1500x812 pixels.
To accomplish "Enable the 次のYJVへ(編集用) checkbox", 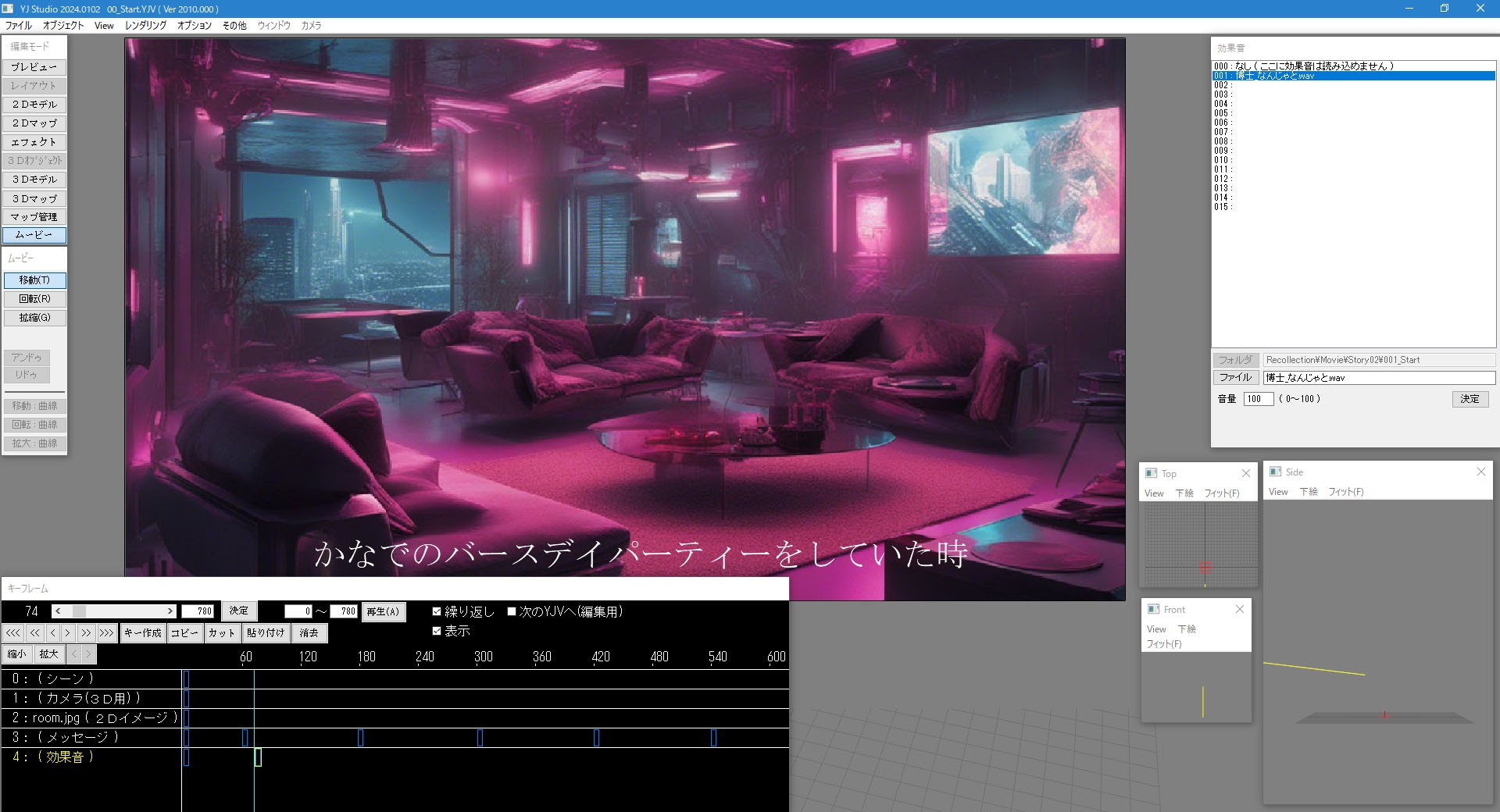I will (x=512, y=611).
